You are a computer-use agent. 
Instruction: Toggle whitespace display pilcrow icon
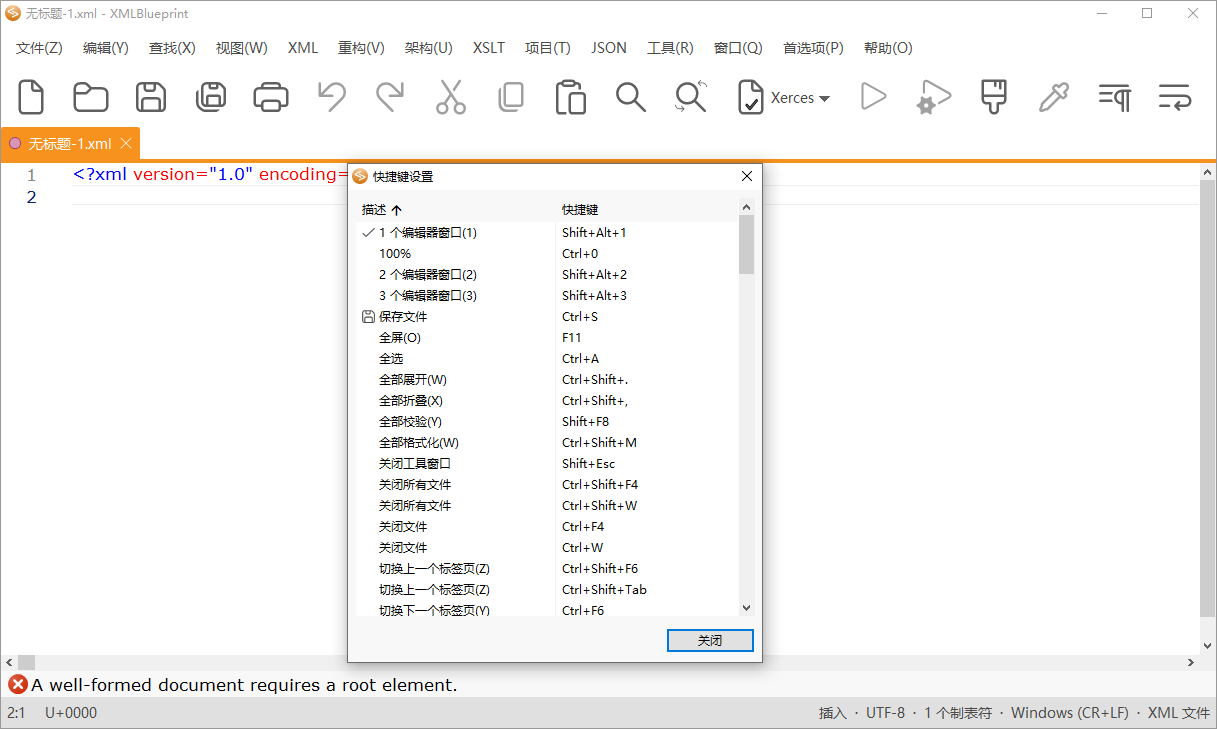pos(1114,97)
